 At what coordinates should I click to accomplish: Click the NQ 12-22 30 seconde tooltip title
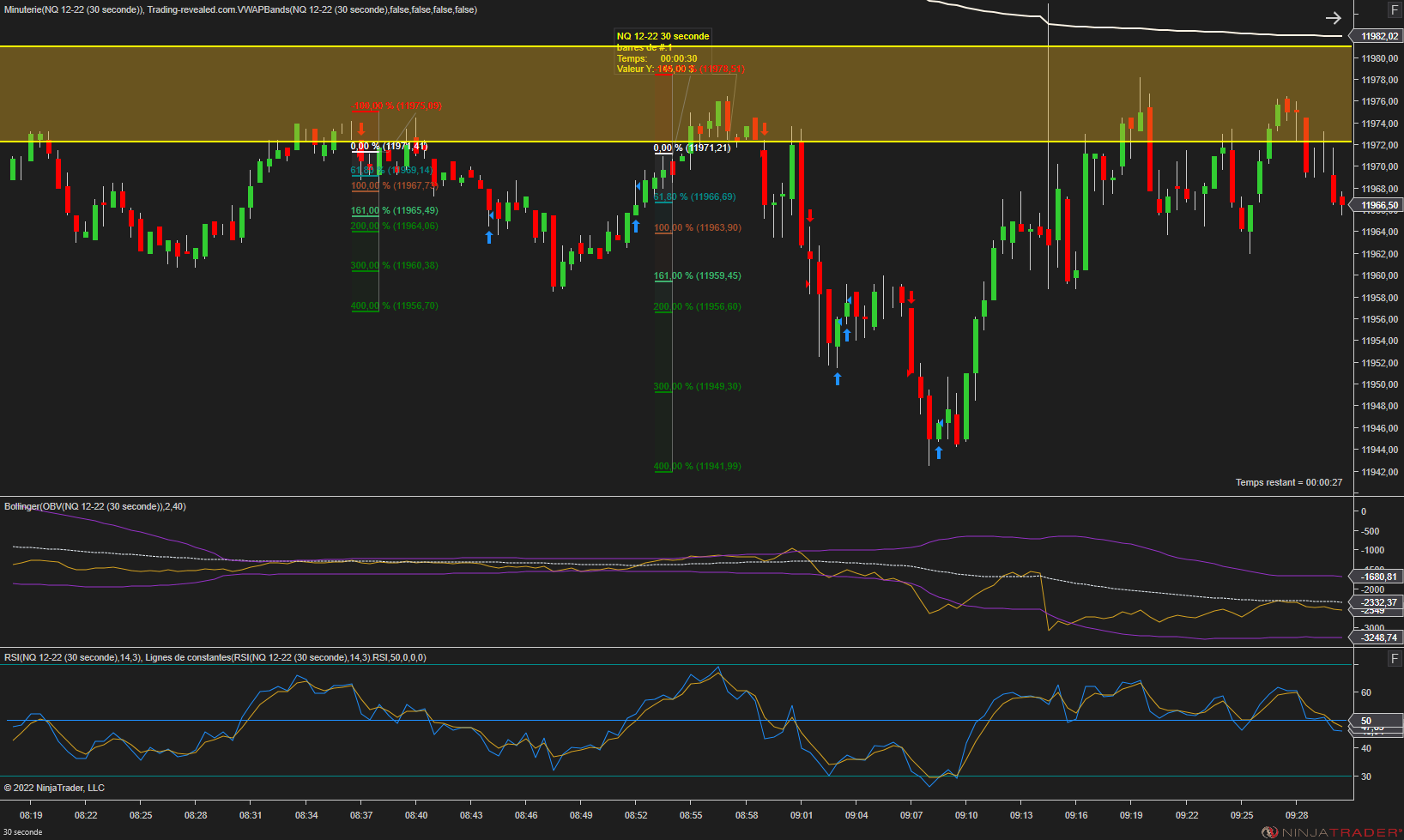pyautogui.click(x=663, y=36)
